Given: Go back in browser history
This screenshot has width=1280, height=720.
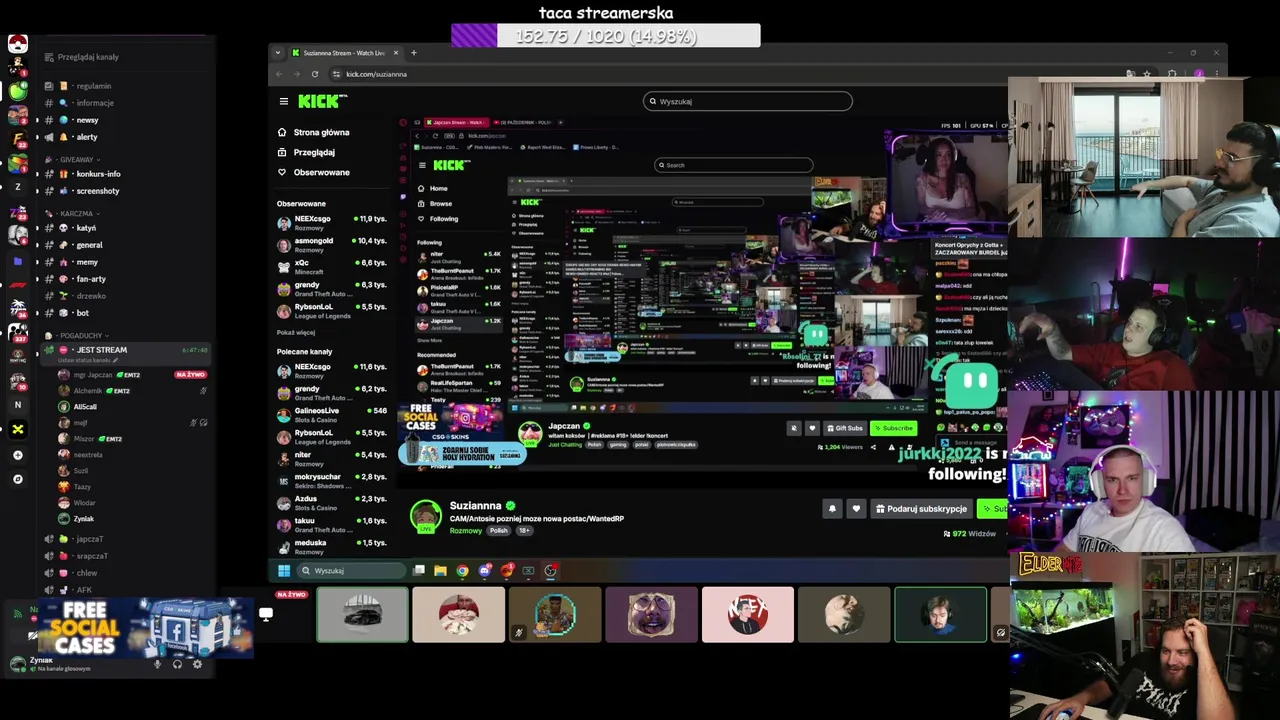Looking at the screenshot, I should (279, 74).
